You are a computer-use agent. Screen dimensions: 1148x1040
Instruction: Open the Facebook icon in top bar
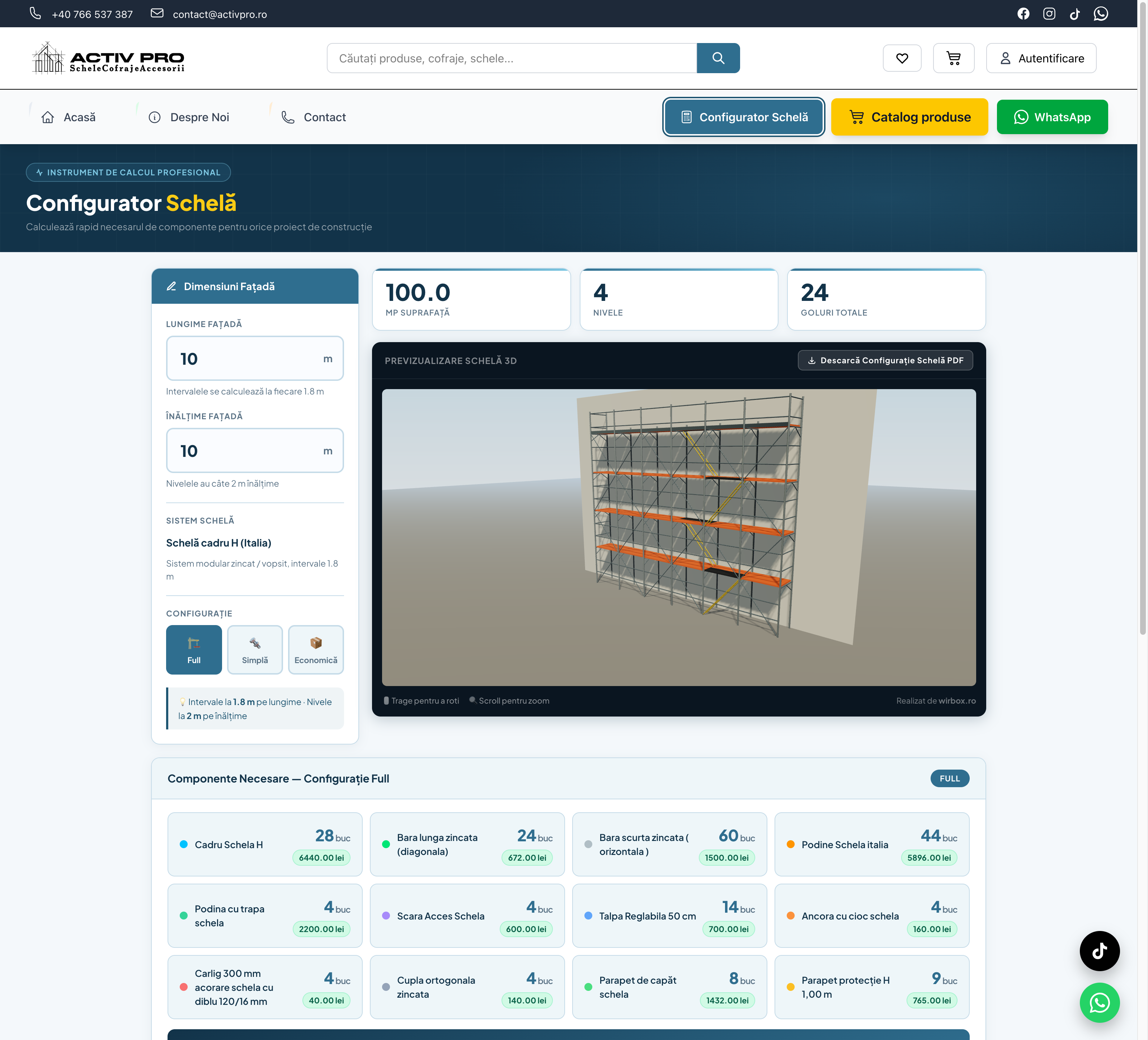(1023, 14)
